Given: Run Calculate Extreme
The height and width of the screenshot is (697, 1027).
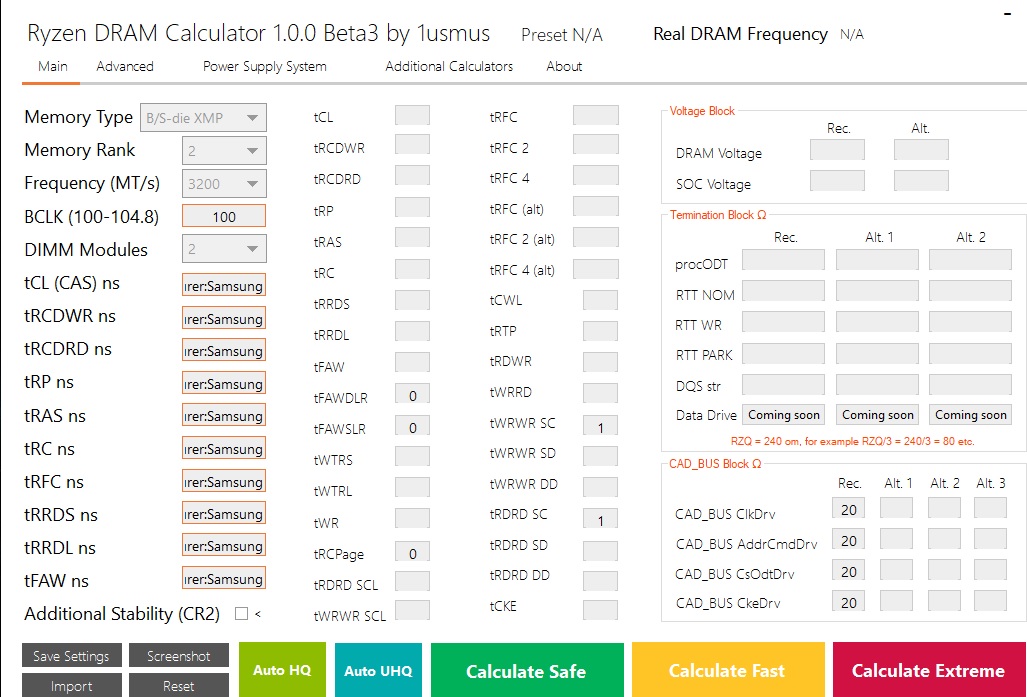Looking at the screenshot, I should click(928, 671).
